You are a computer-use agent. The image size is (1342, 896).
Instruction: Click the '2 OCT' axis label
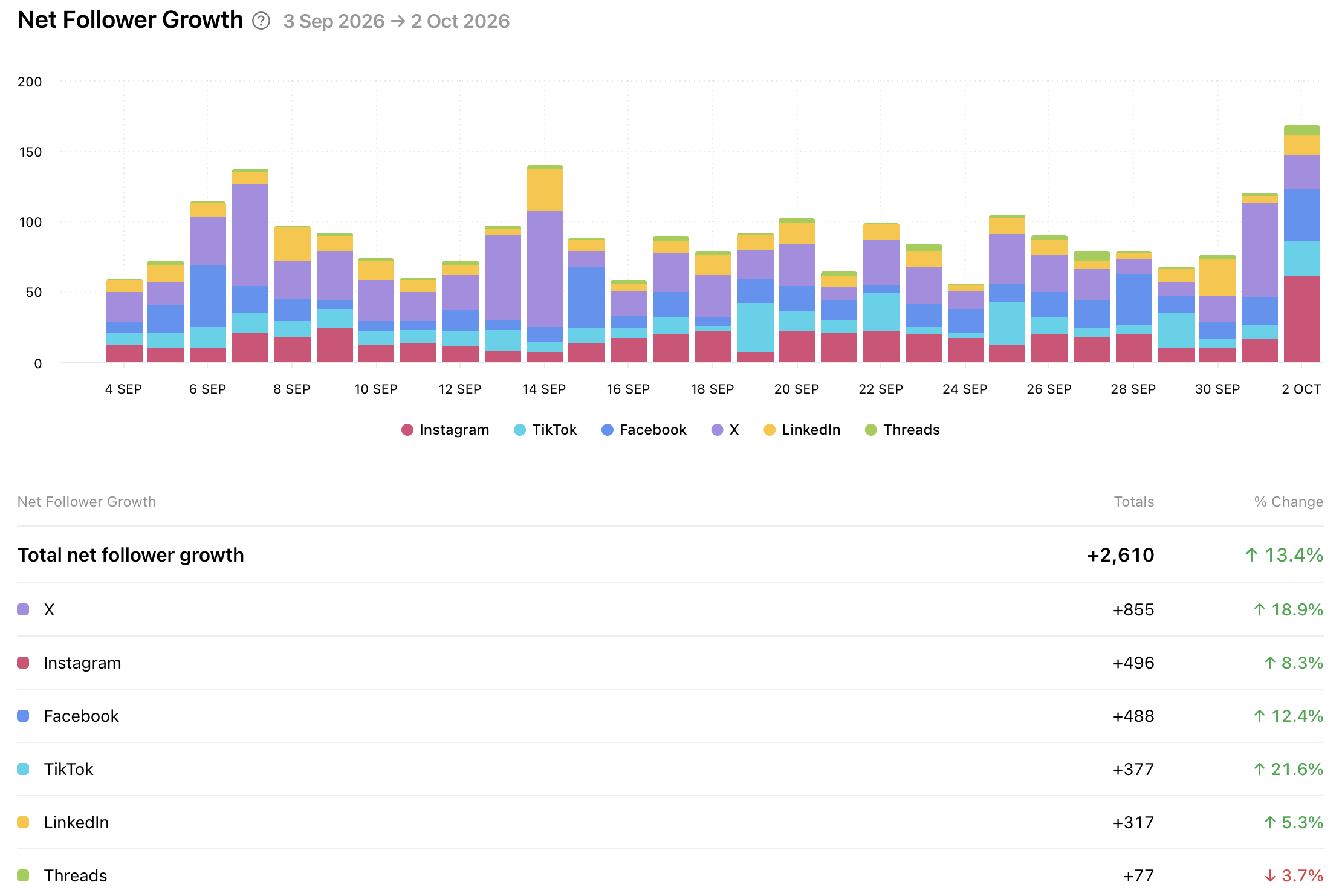pyautogui.click(x=1301, y=389)
